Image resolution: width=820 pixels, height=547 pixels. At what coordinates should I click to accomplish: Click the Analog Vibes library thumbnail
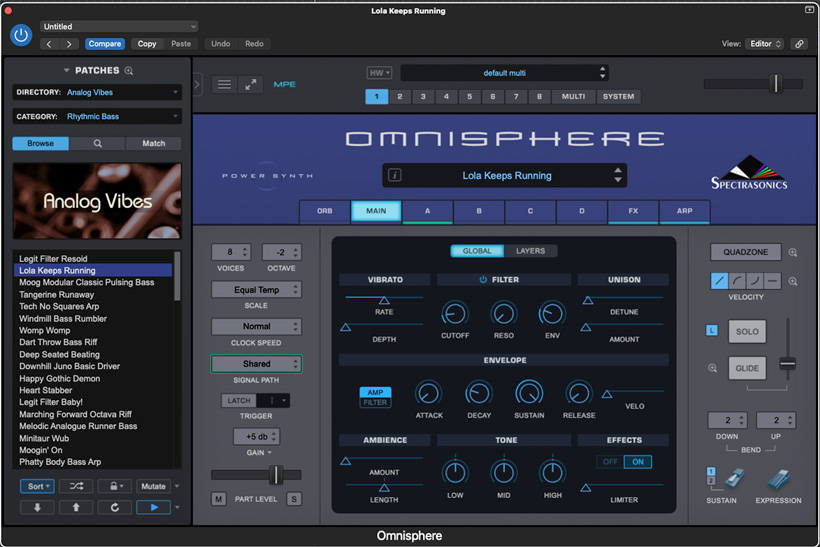[x=97, y=201]
